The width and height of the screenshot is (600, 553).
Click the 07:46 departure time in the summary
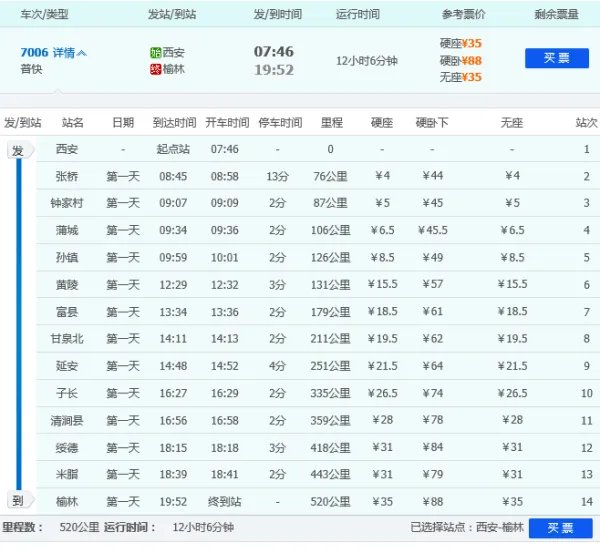[x=274, y=52]
